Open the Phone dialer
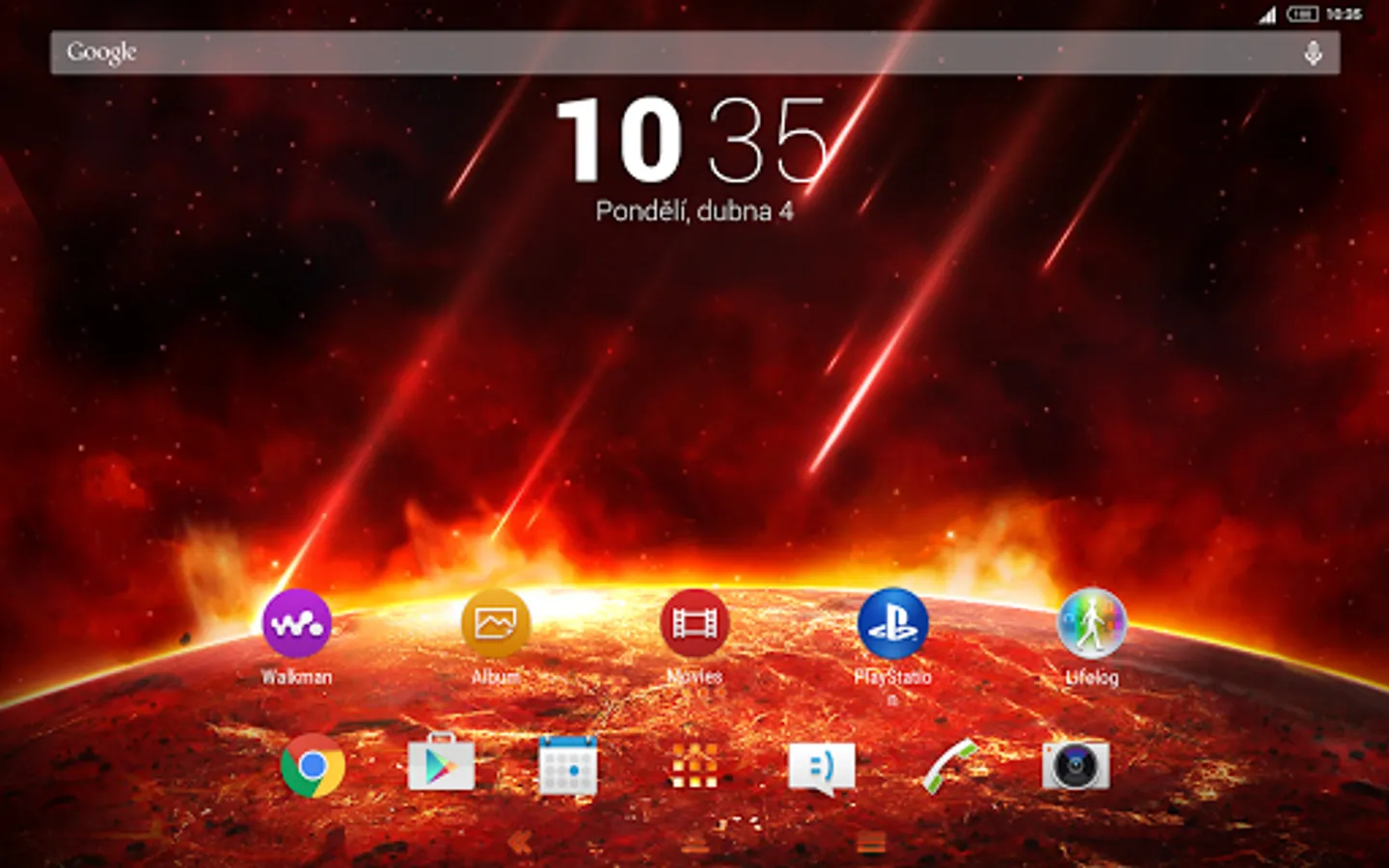The width and height of the screenshot is (1389, 868). [x=950, y=766]
